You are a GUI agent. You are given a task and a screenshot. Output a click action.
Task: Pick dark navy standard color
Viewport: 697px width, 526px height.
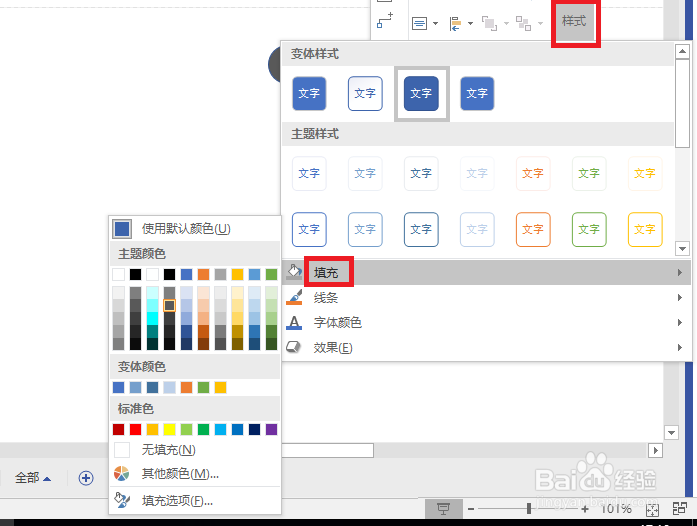pyautogui.click(x=254, y=429)
